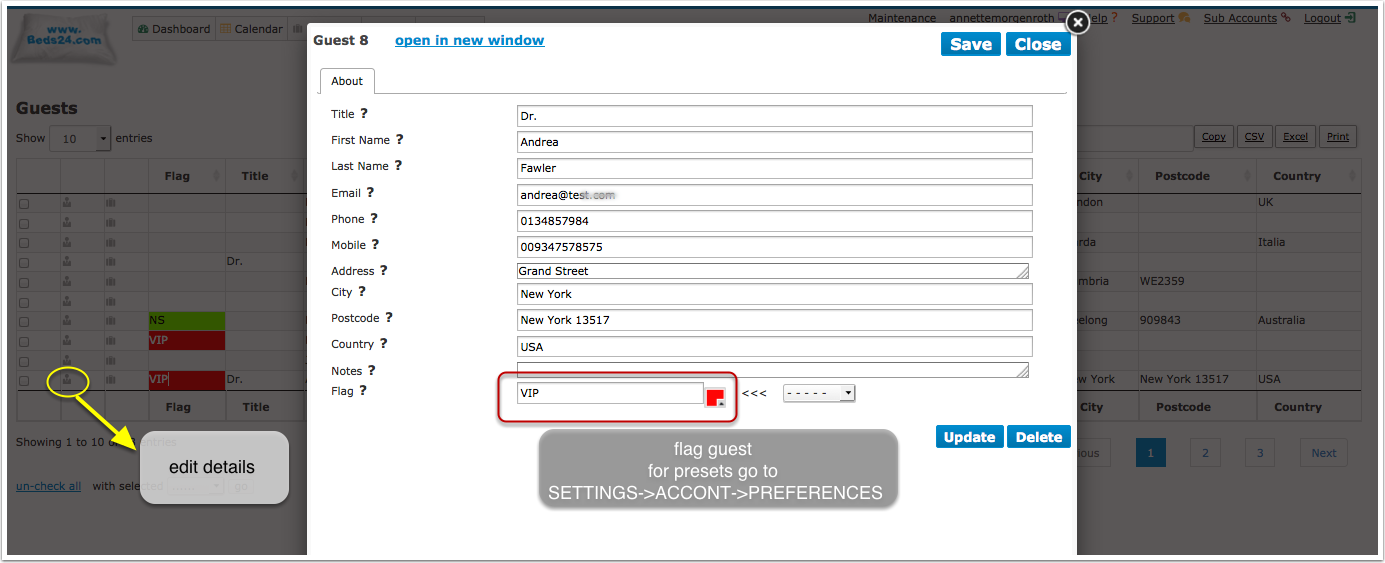
Task: Click the help icon beside First Name
Action: point(399,140)
